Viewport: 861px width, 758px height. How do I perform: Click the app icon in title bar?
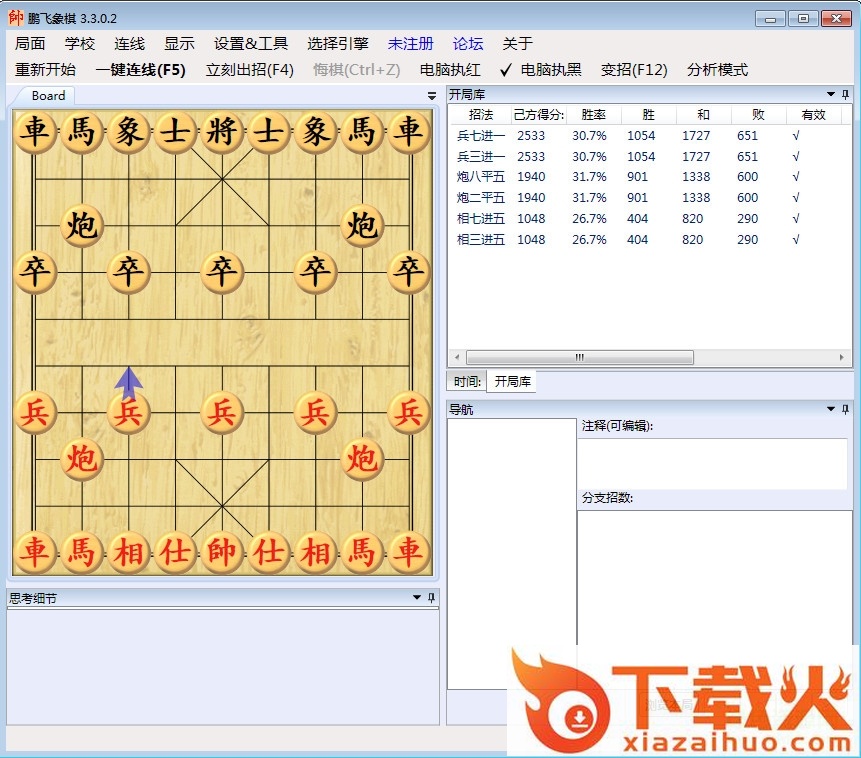pos(15,18)
